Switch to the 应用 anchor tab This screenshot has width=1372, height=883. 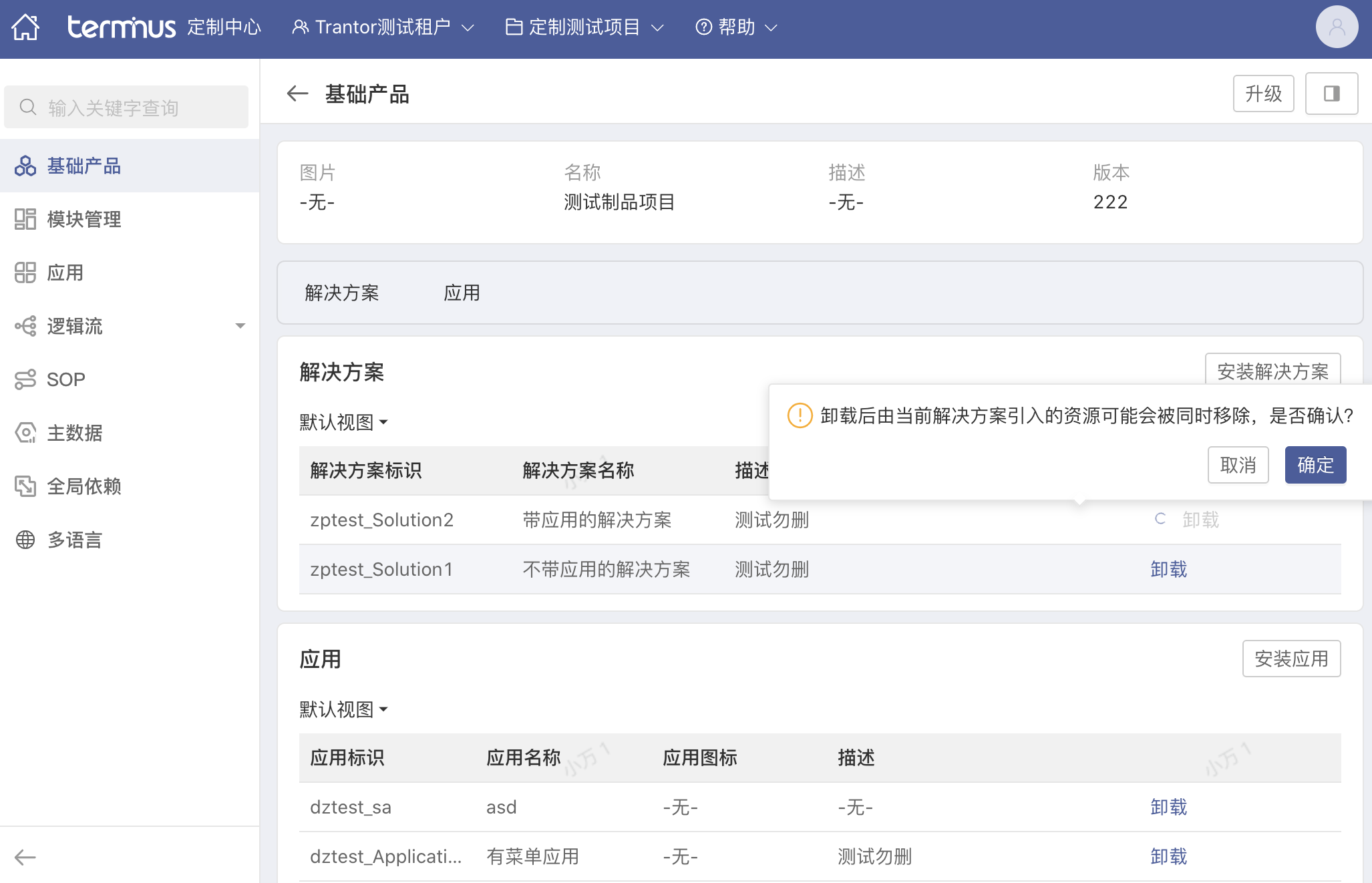462,293
